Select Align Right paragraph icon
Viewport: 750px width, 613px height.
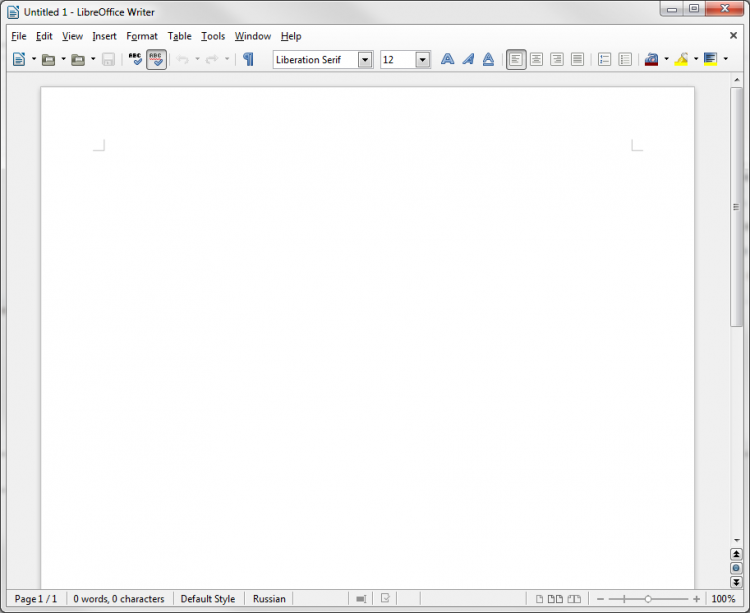(557, 59)
